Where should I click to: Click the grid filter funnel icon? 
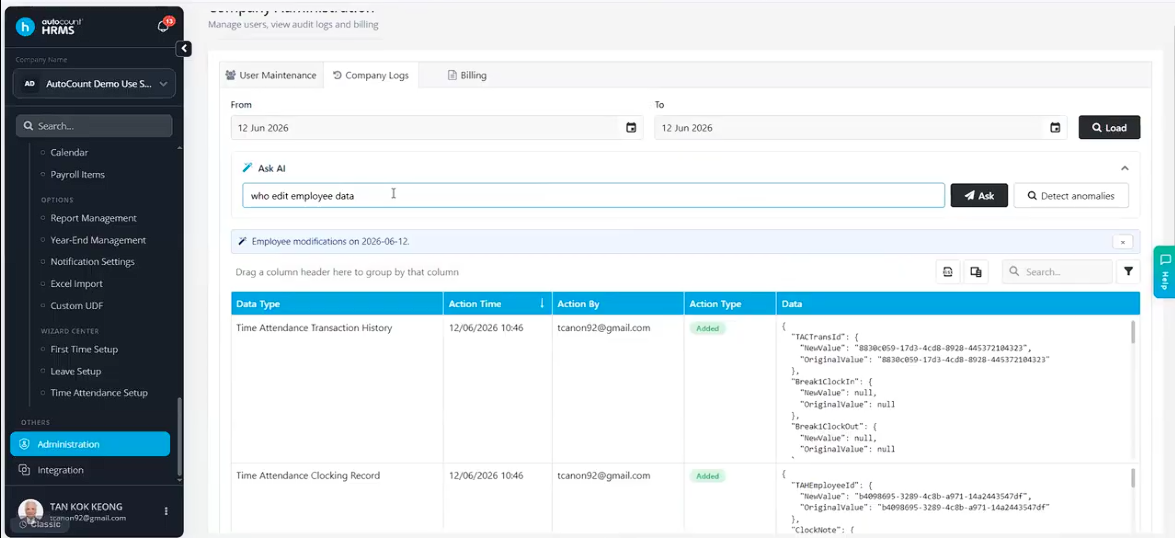pos(1128,272)
